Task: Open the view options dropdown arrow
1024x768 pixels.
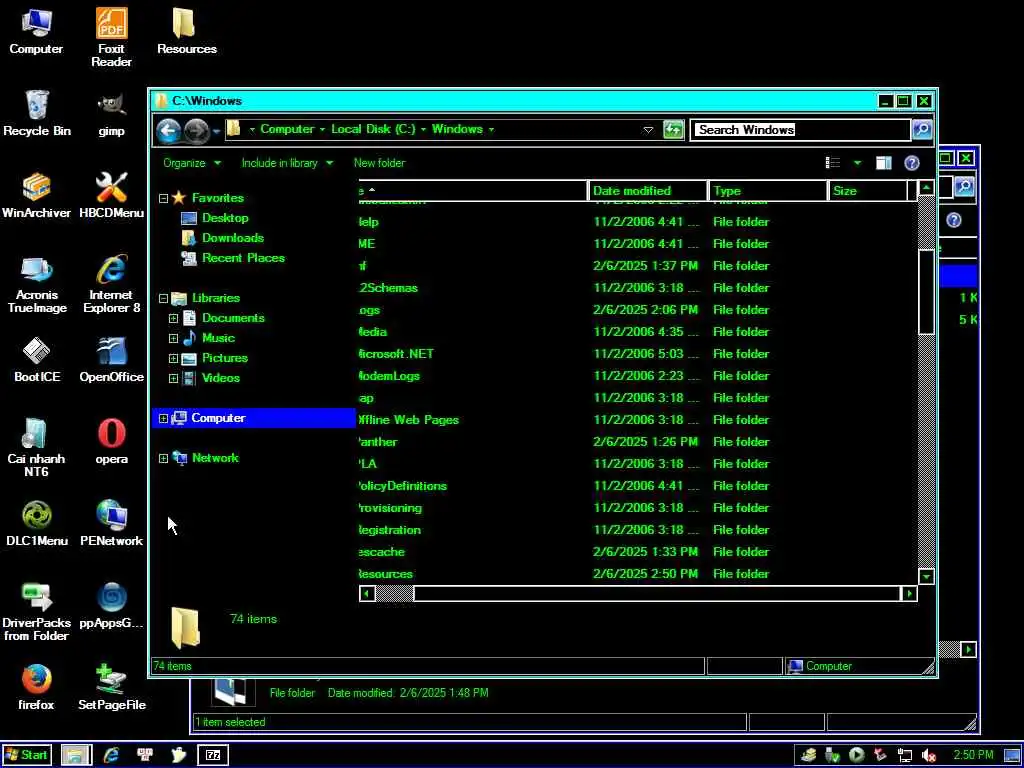Action: (x=857, y=163)
